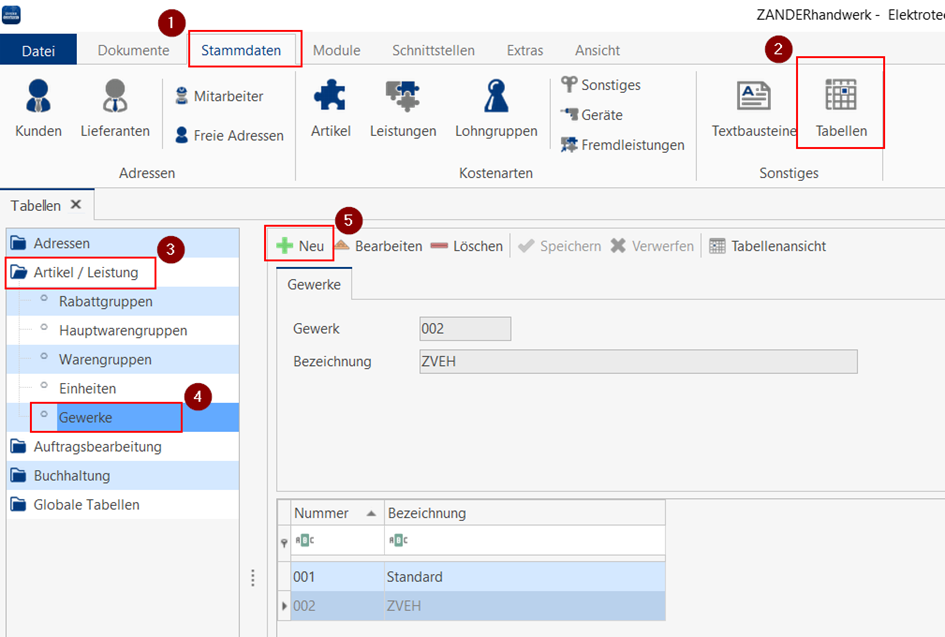Collapse the Artikel / Leistung folder
Screen dimensions: 945x637
point(83,272)
